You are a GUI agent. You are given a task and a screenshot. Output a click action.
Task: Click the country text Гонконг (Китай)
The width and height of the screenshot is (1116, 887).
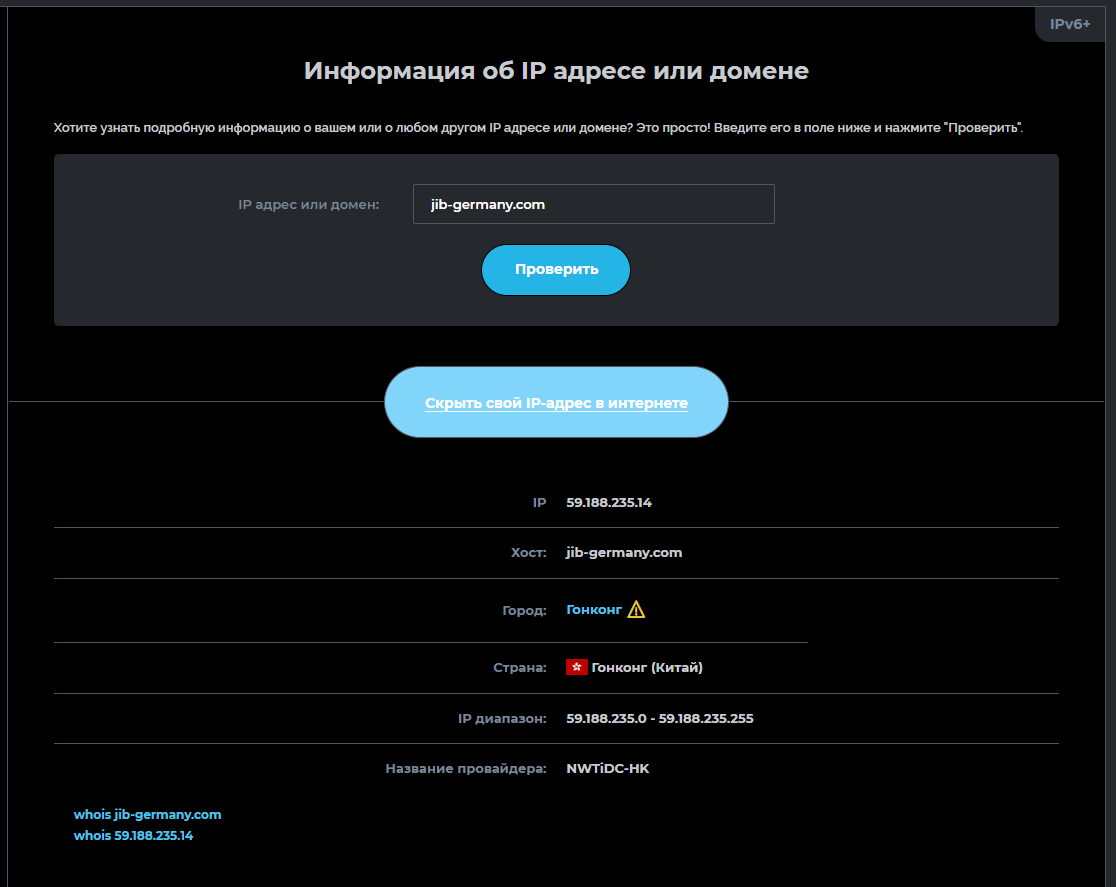pyautogui.click(x=646, y=667)
